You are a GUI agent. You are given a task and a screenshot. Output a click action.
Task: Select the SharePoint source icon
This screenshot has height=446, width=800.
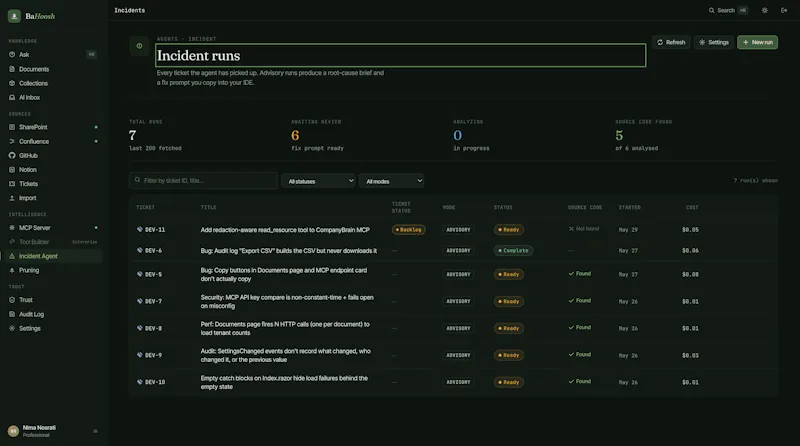[x=12, y=127]
